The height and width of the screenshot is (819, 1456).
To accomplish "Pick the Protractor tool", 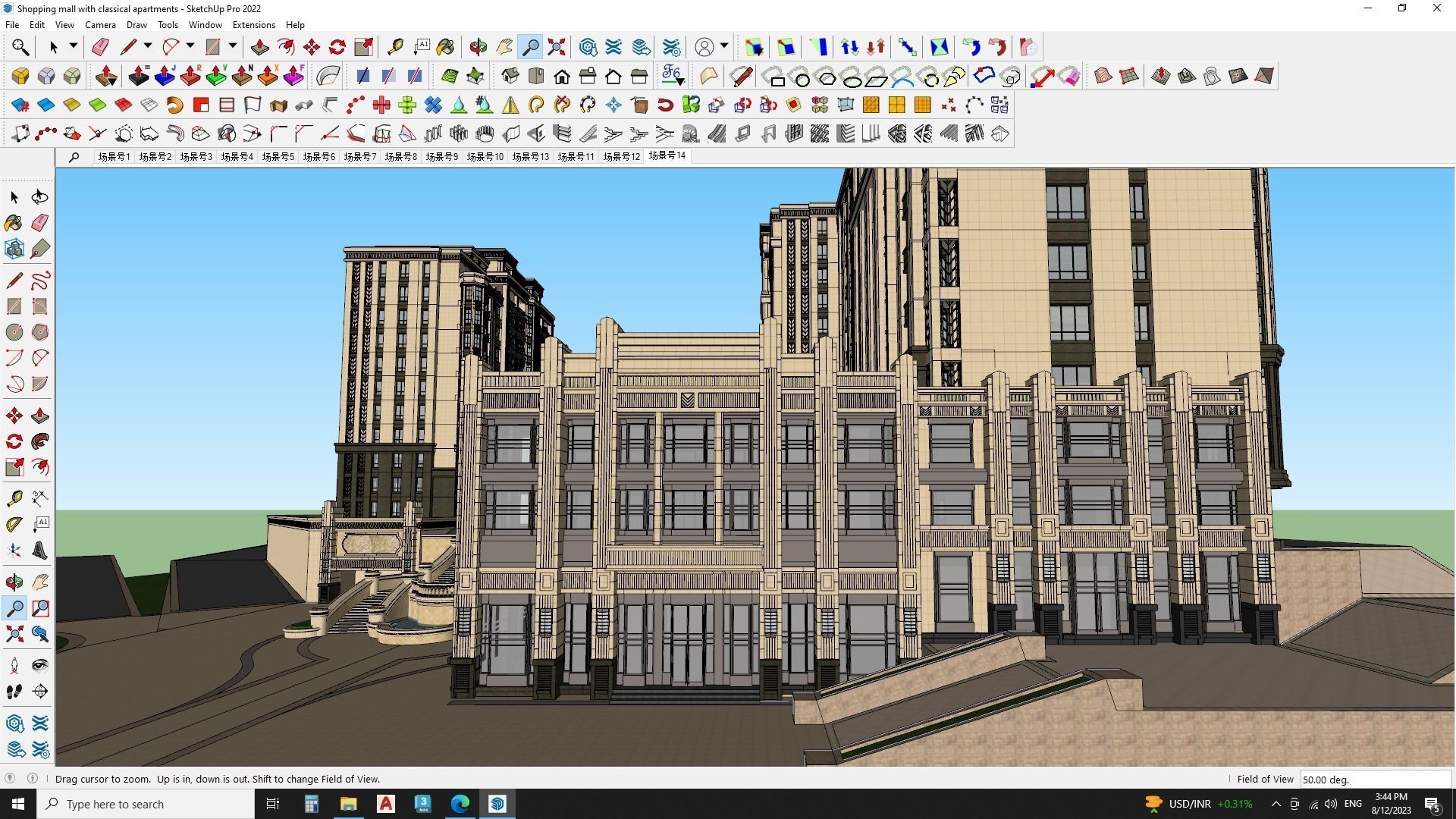I will (14, 524).
